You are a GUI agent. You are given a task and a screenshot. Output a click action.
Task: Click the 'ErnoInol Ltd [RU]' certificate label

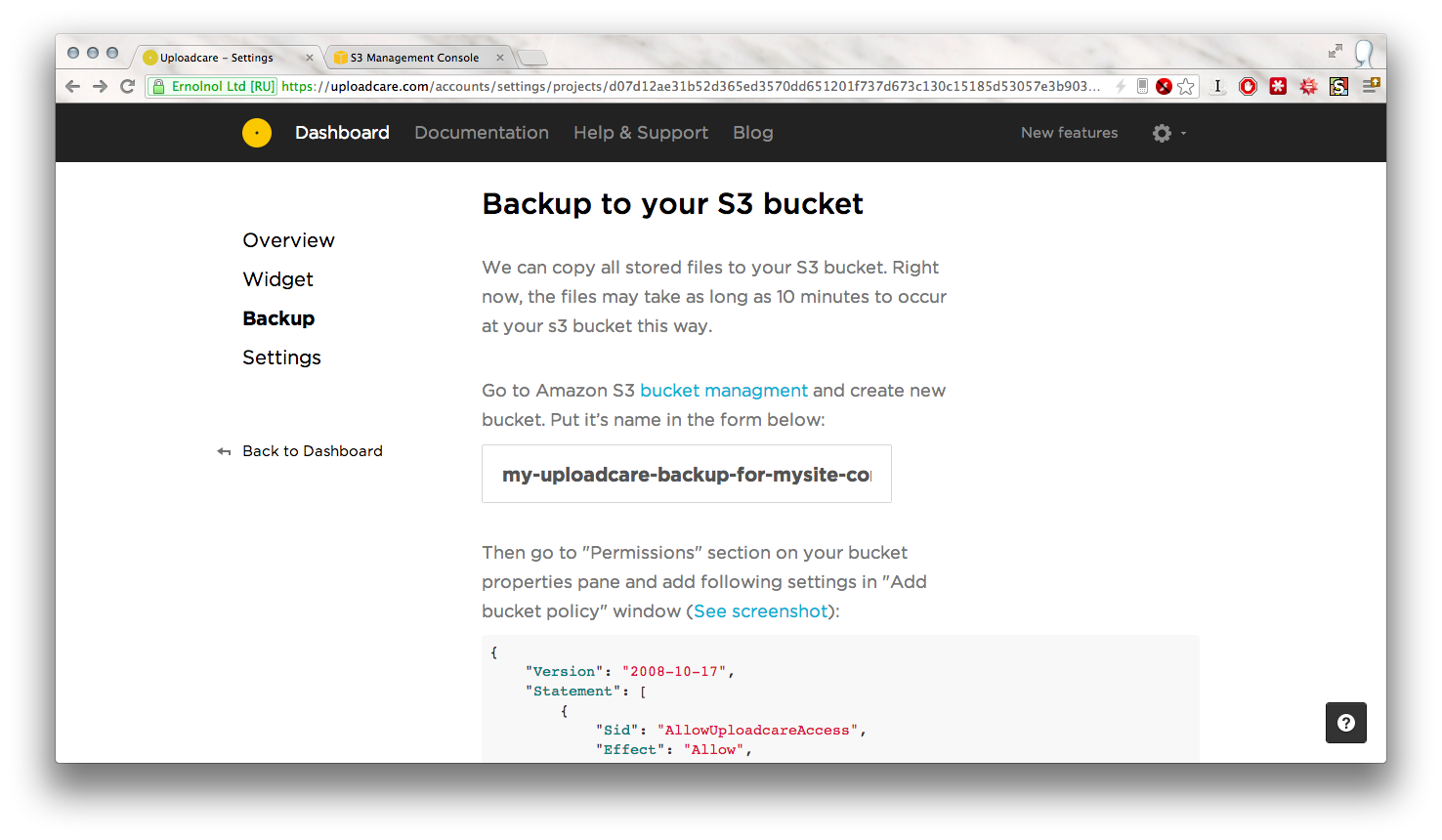(x=224, y=86)
